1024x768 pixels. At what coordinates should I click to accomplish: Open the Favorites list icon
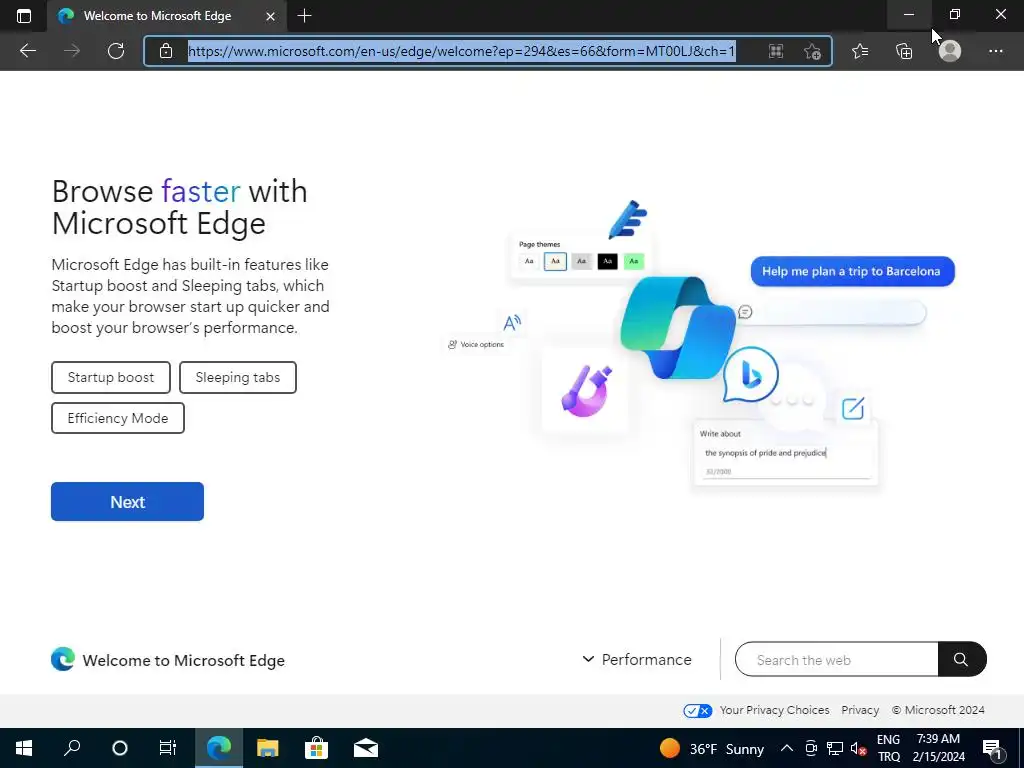tap(860, 51)
